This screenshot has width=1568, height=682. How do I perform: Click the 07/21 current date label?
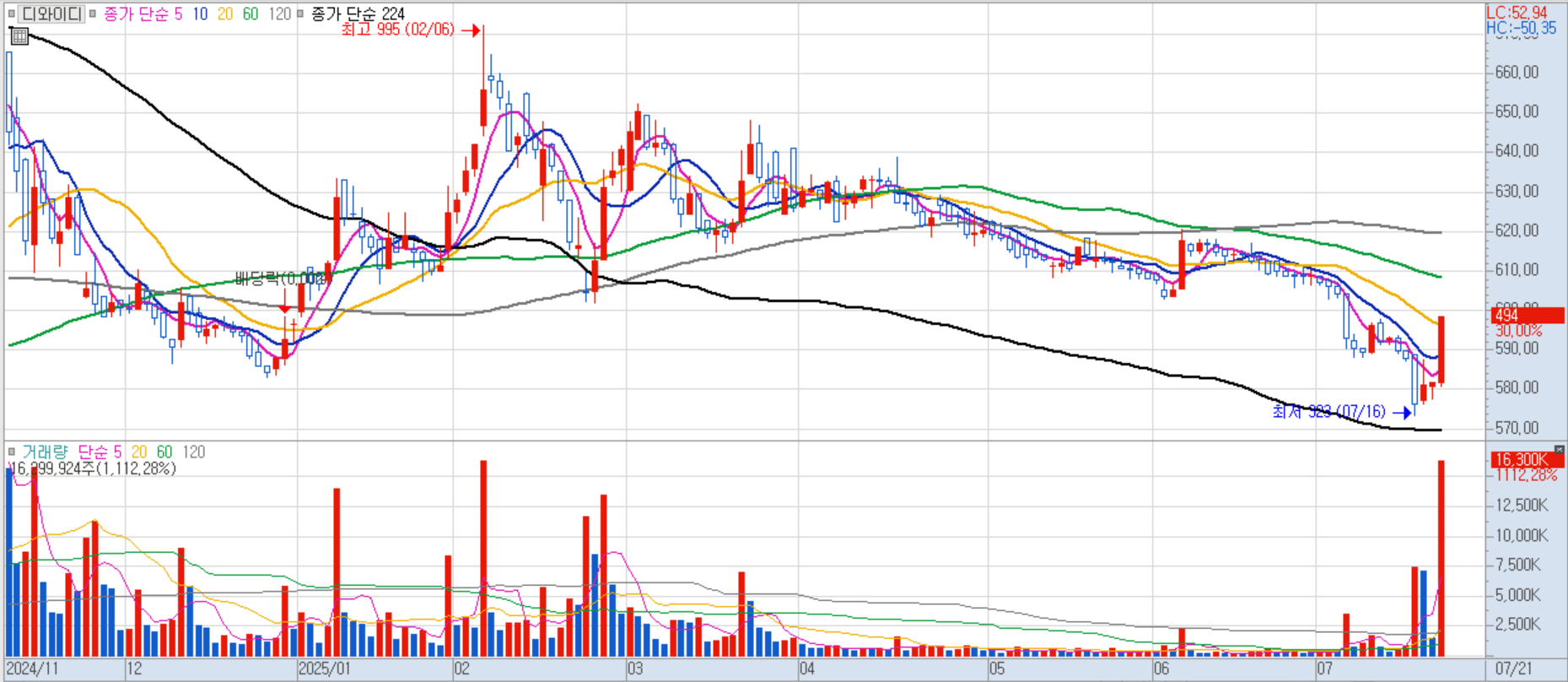coord(1514,669)
